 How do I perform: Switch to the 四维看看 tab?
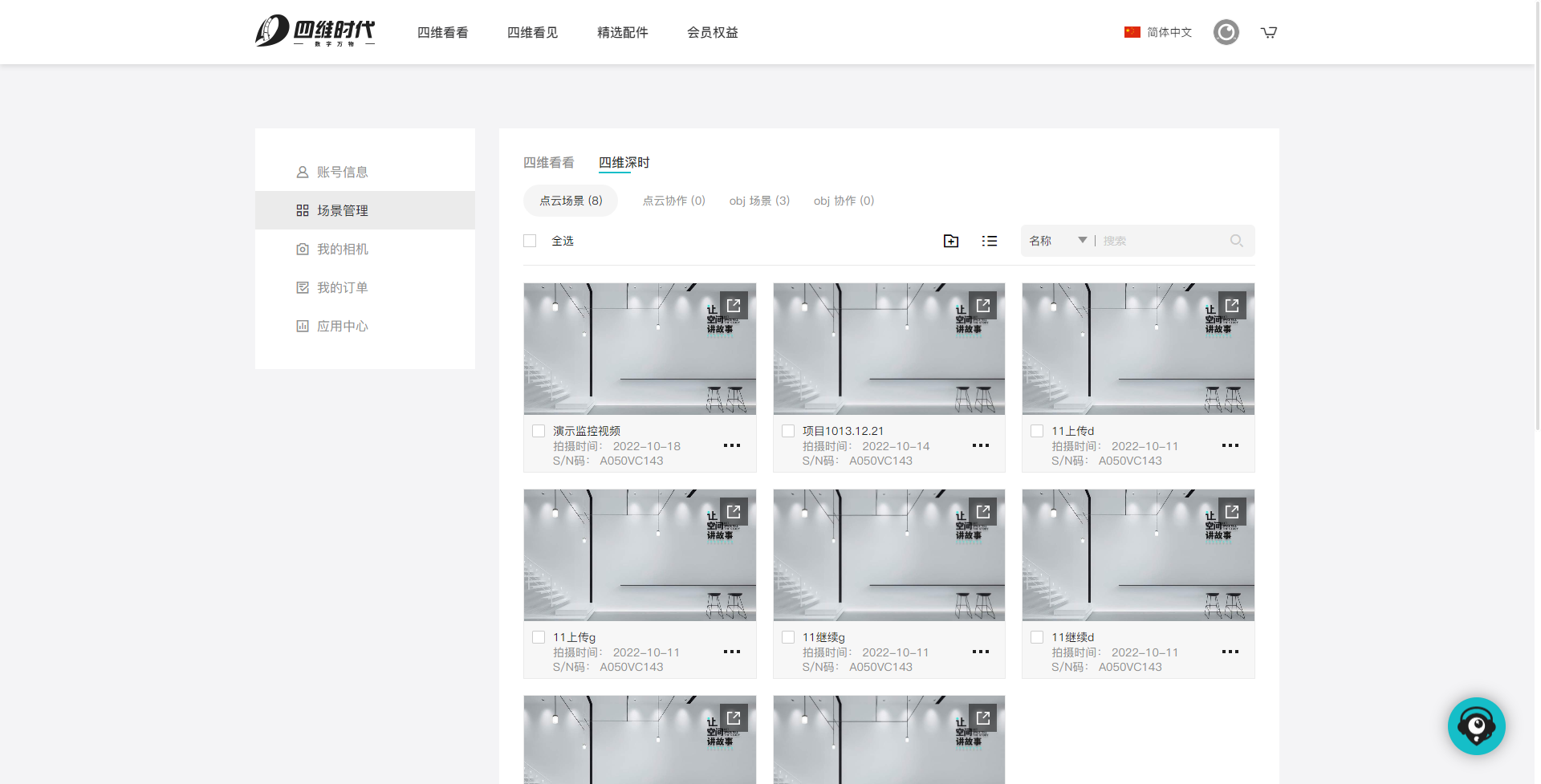[x=548, y=163]
